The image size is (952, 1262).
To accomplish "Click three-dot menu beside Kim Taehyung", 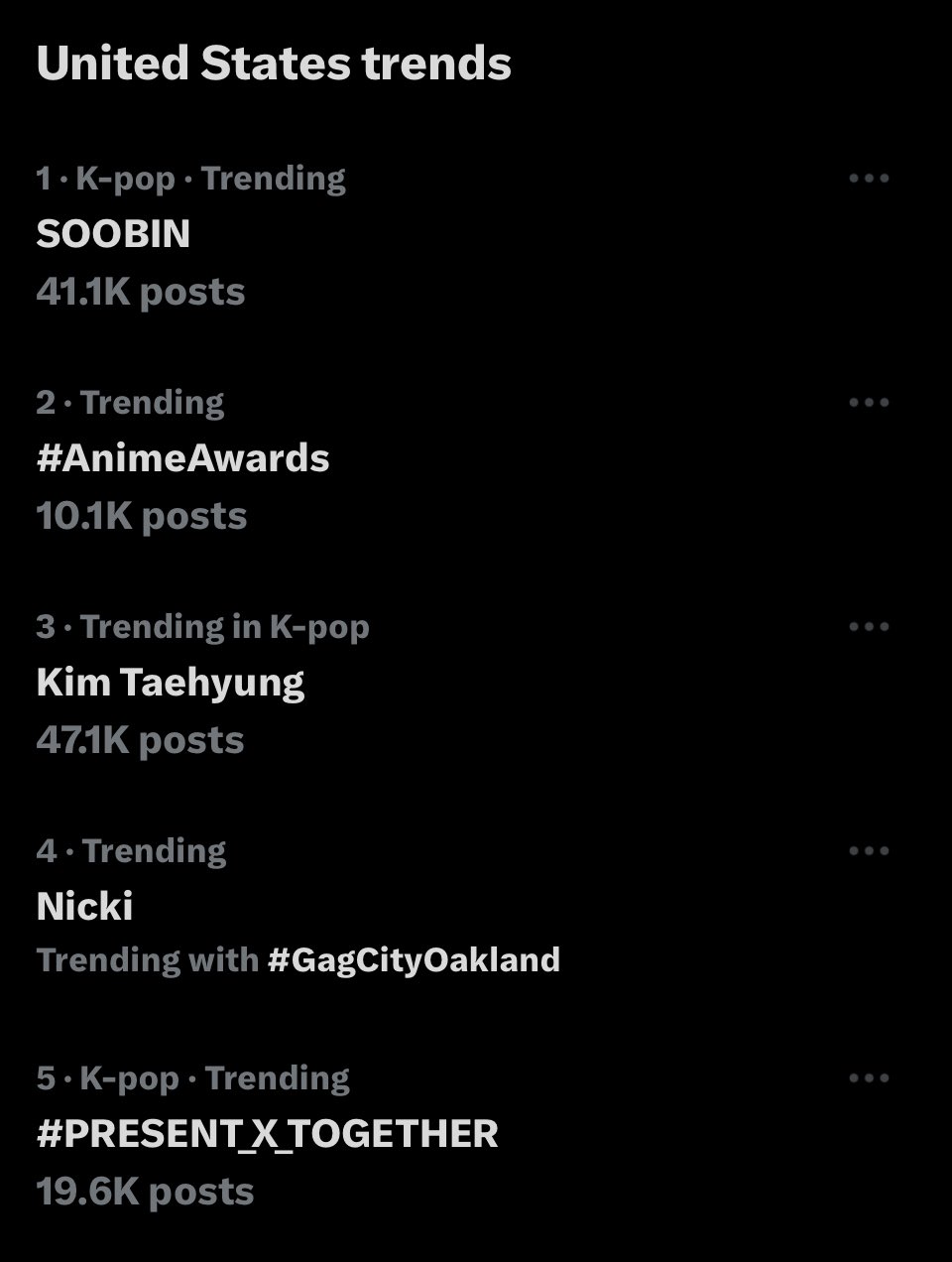I will pos(869,627).
